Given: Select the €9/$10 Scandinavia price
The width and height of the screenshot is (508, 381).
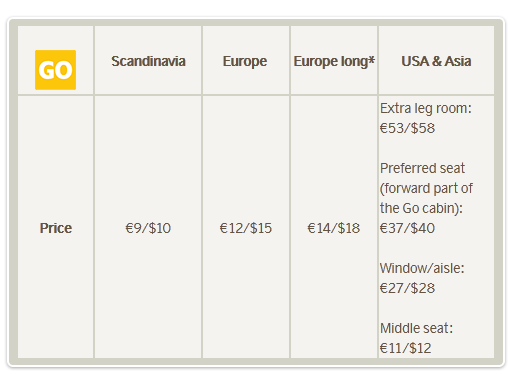Looking at the screenshot, I should coord(148,228).
